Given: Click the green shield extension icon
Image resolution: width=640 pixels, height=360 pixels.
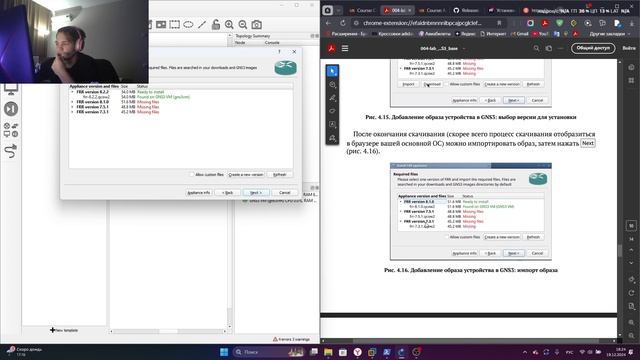Looking at the screenshot, I should [x=559, y=23].
